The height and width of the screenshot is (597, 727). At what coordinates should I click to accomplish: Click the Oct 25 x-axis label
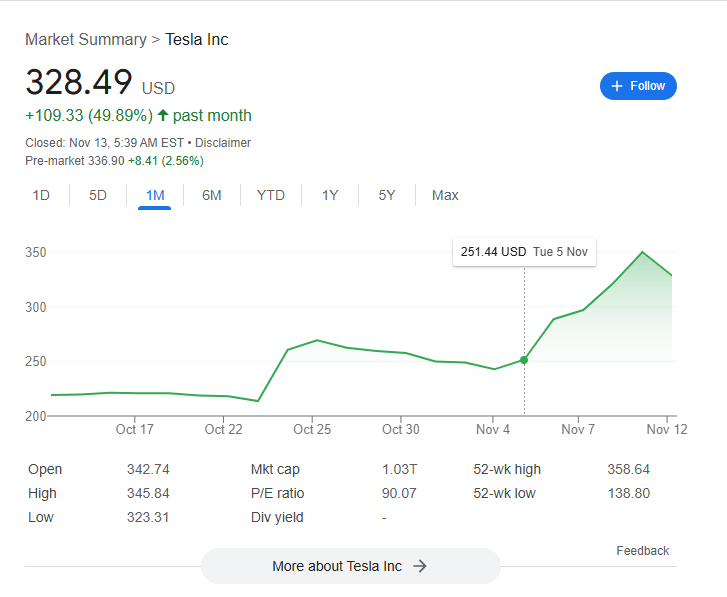[312, 429]
